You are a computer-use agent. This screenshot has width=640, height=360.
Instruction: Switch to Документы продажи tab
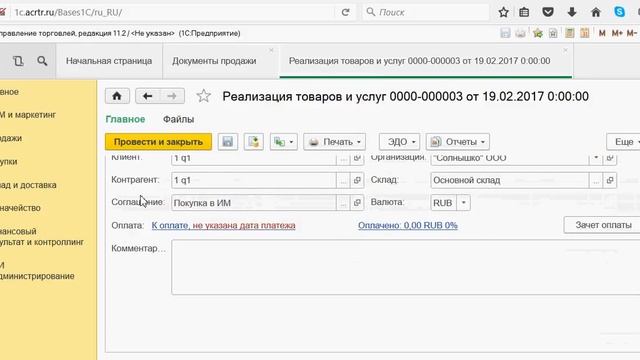(x=214, y=61)
